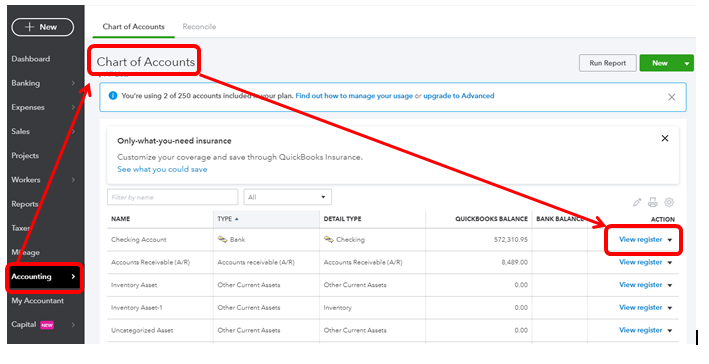Image resolution: width=709 pixels, height=364 pixels.
Task: Click the blue info icon in the usage banner
Action: [x=113, y=96]
